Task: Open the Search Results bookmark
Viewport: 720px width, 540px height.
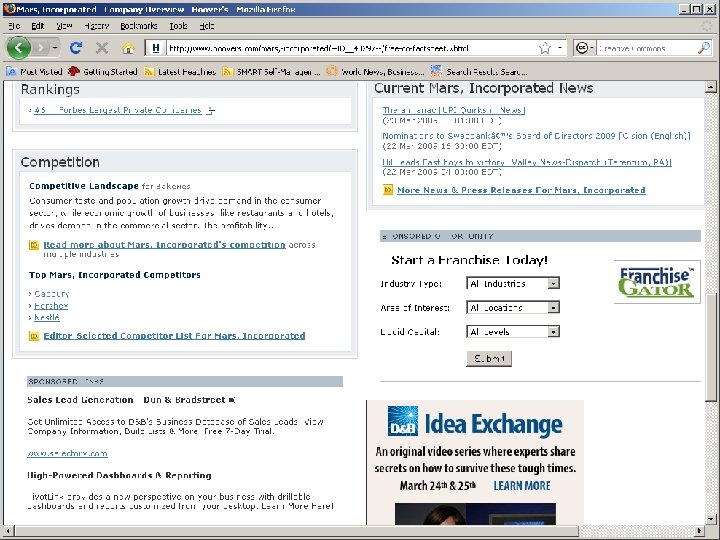Action: (x=478, y=72)
